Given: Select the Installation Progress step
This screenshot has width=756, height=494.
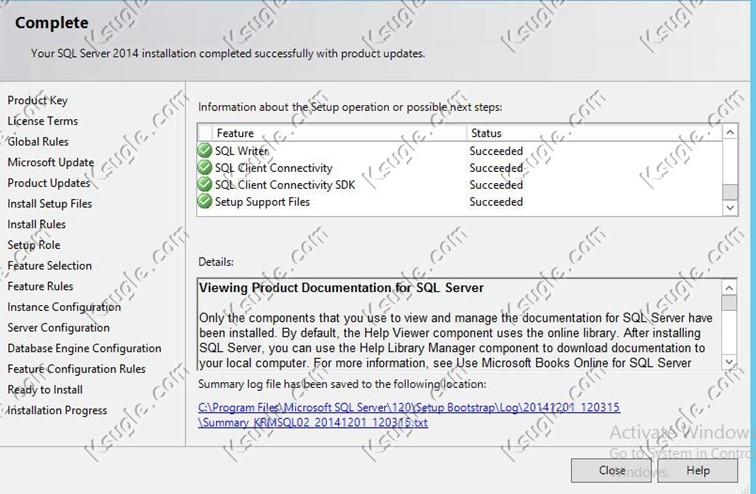Looking at the screenshot, I should pos(57,410).
